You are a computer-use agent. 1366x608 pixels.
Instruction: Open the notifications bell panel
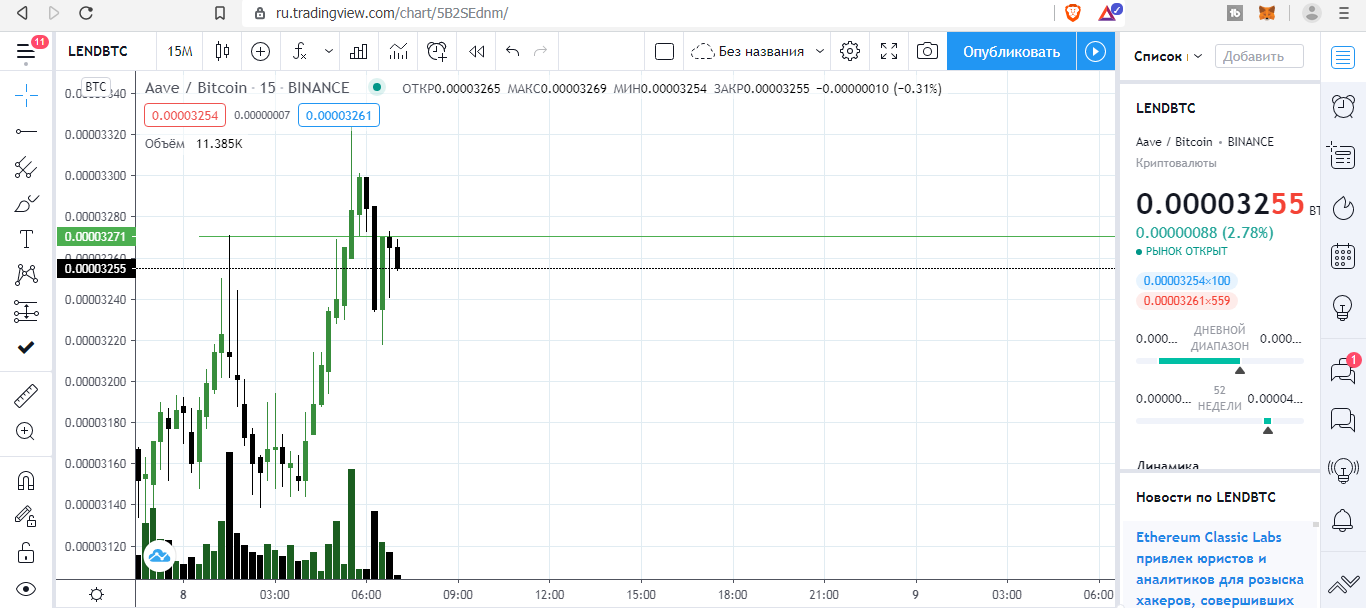click(x=1343, y=519)
